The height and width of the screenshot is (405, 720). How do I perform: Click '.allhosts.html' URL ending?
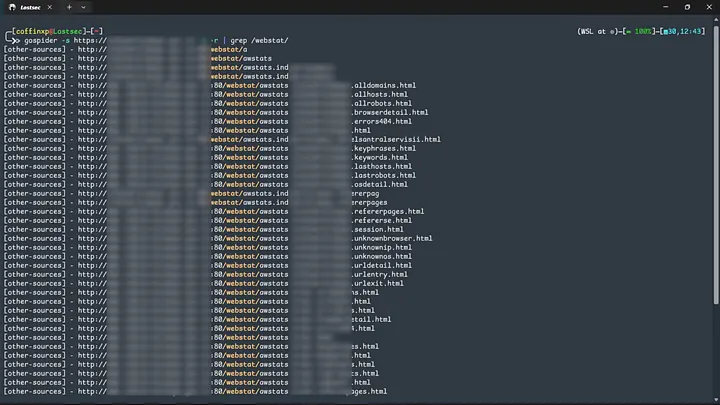[379, 95]
